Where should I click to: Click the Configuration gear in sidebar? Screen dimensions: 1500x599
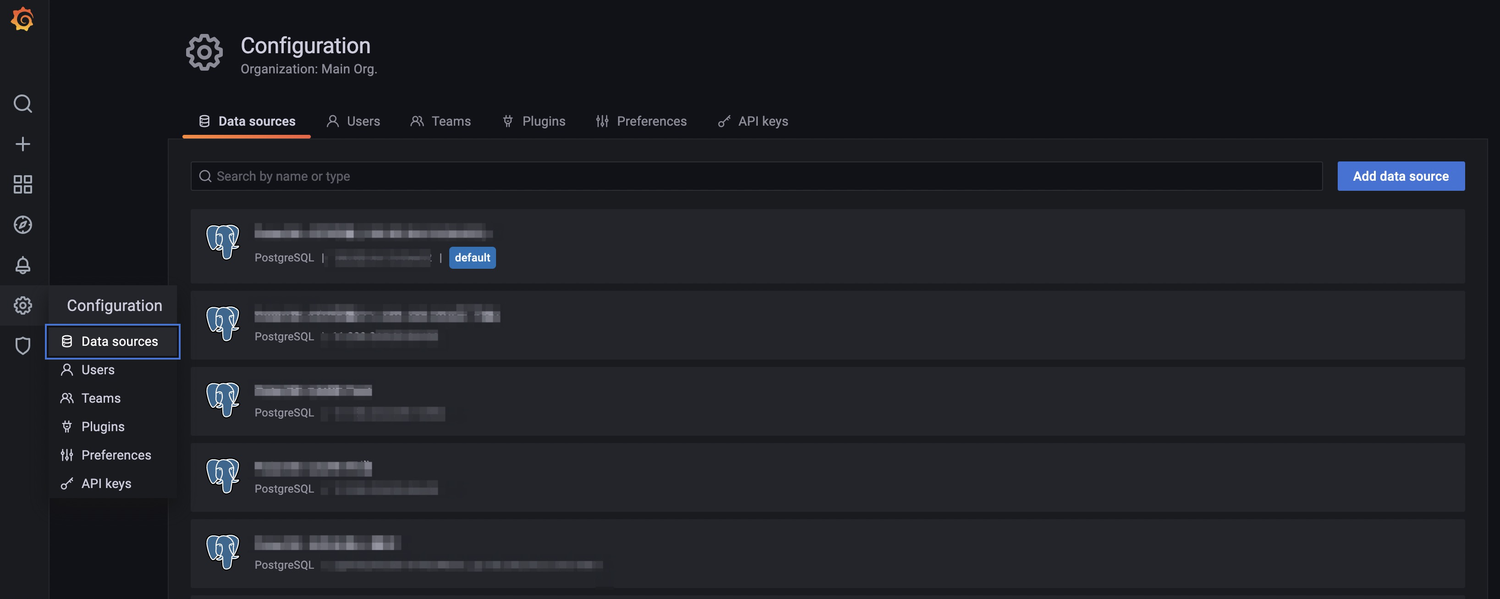pos(22,306)
